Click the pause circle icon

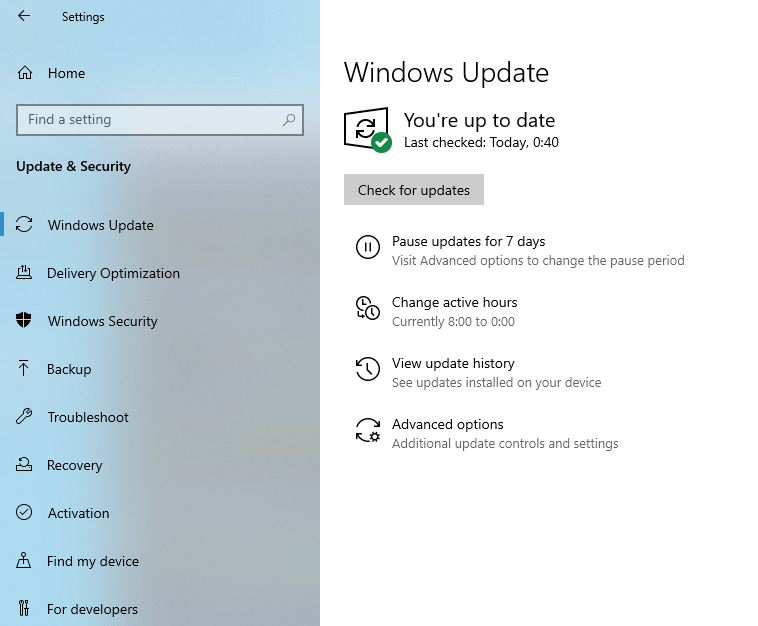coord(368,247)
